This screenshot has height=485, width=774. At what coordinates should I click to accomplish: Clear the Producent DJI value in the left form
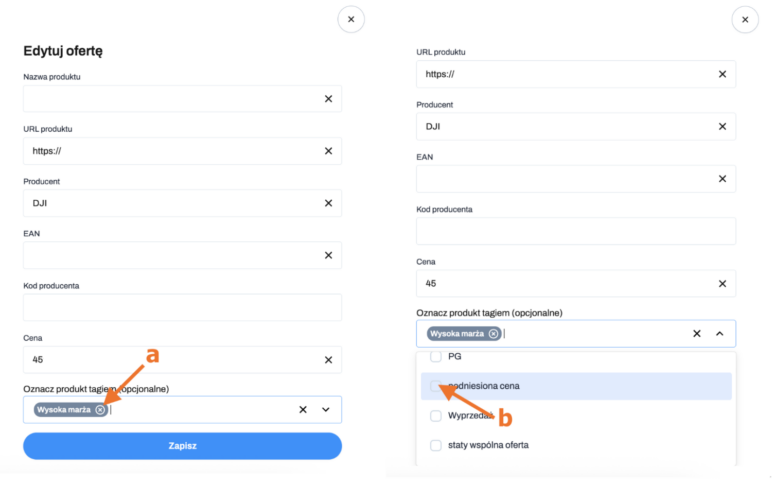click(328, 203)
